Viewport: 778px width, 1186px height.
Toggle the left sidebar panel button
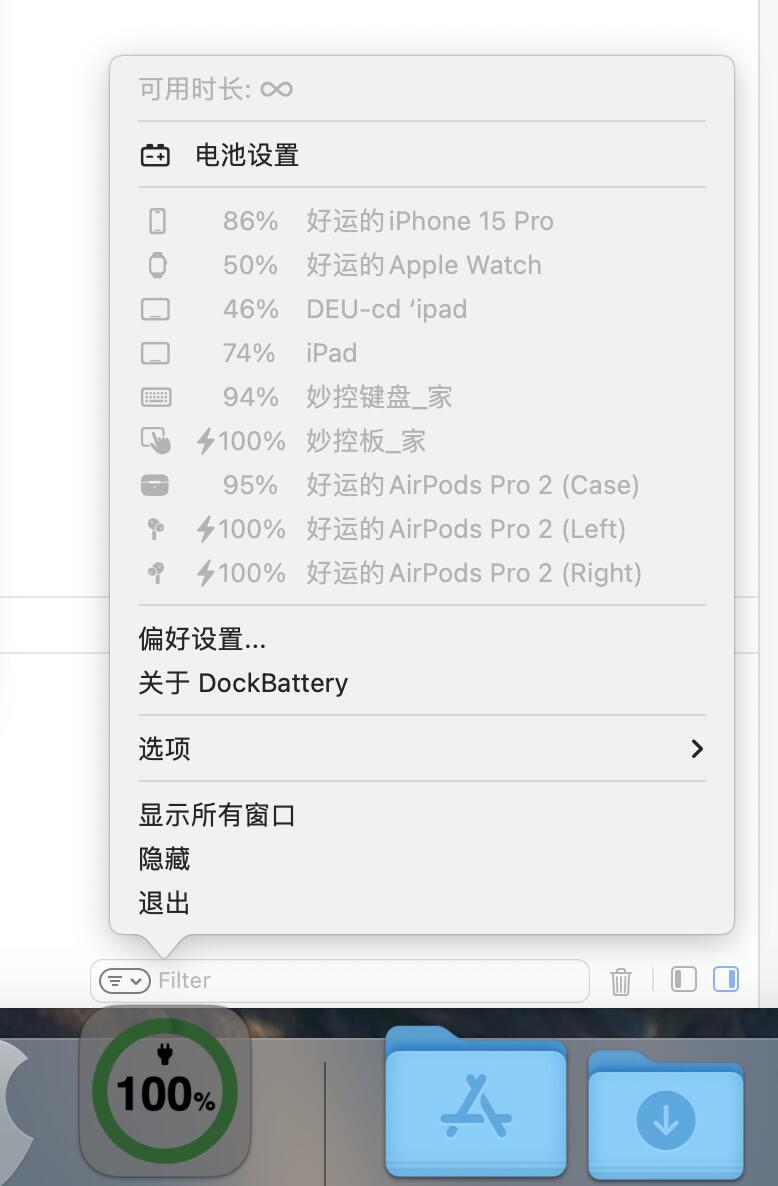click(x=684, y=979)
